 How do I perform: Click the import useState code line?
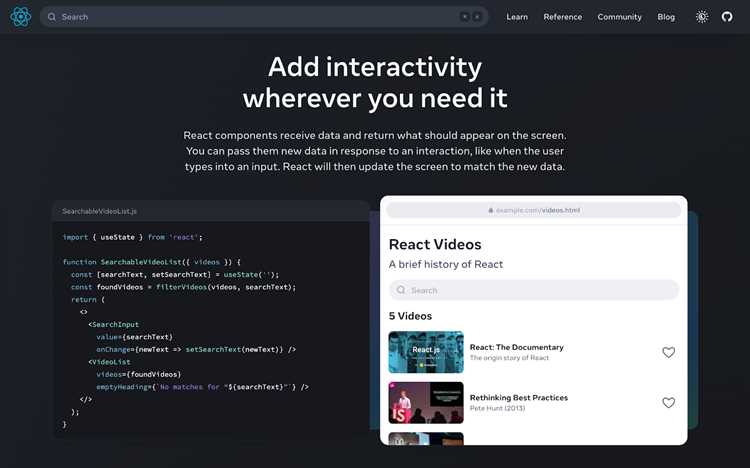[132, 237]
